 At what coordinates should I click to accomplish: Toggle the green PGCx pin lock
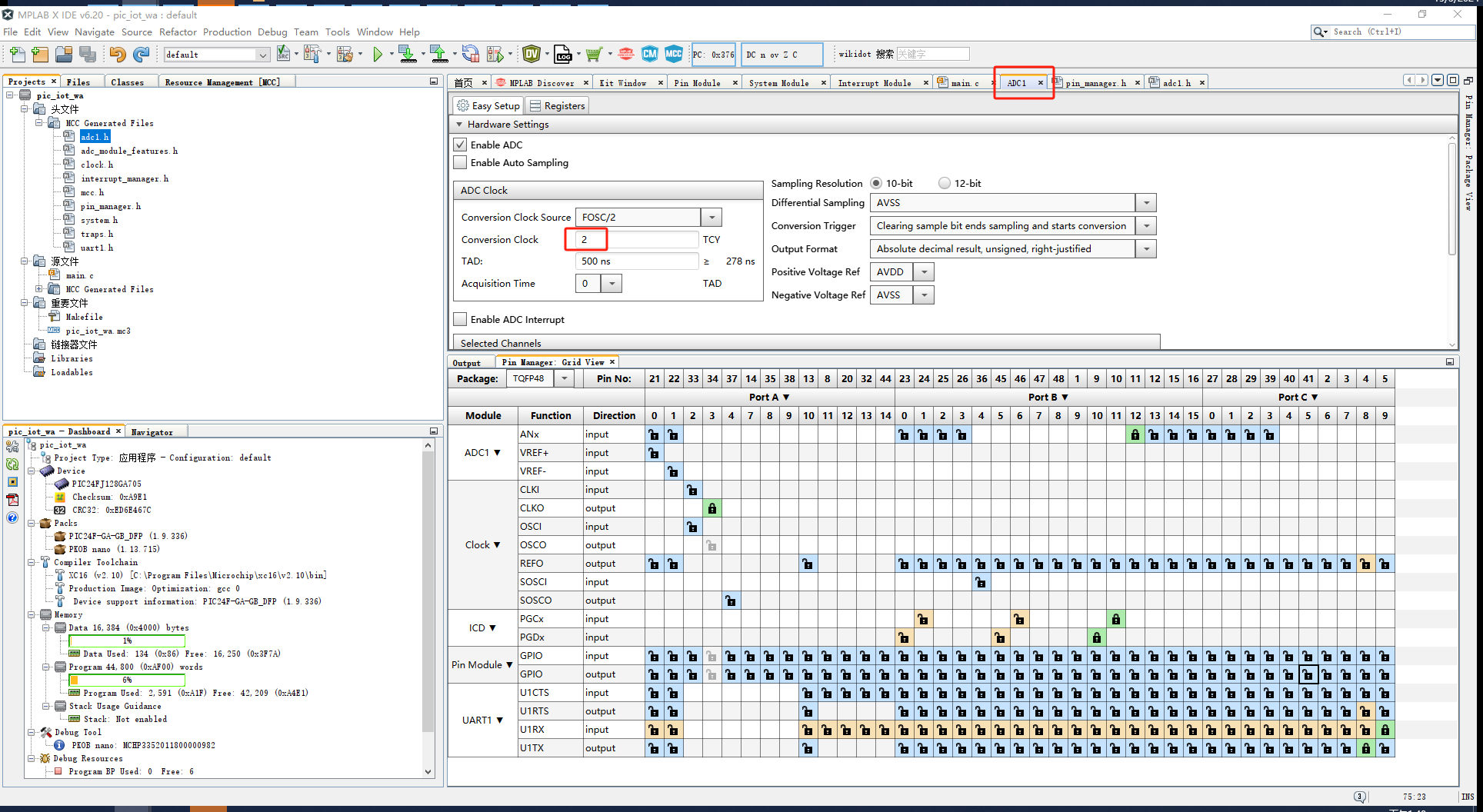pos(1116,619)
